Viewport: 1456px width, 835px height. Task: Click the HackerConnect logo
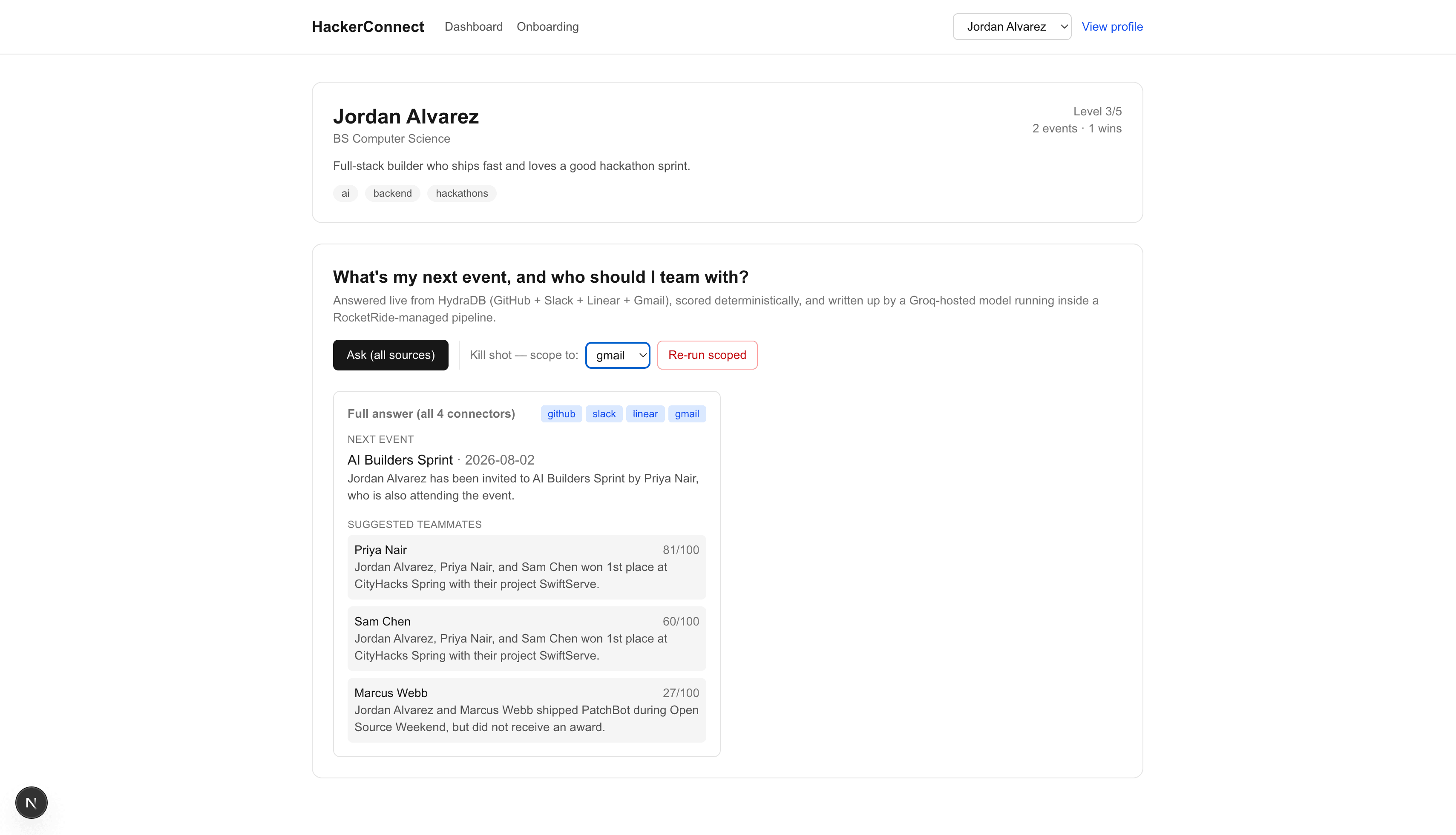(x=368, y=27)
